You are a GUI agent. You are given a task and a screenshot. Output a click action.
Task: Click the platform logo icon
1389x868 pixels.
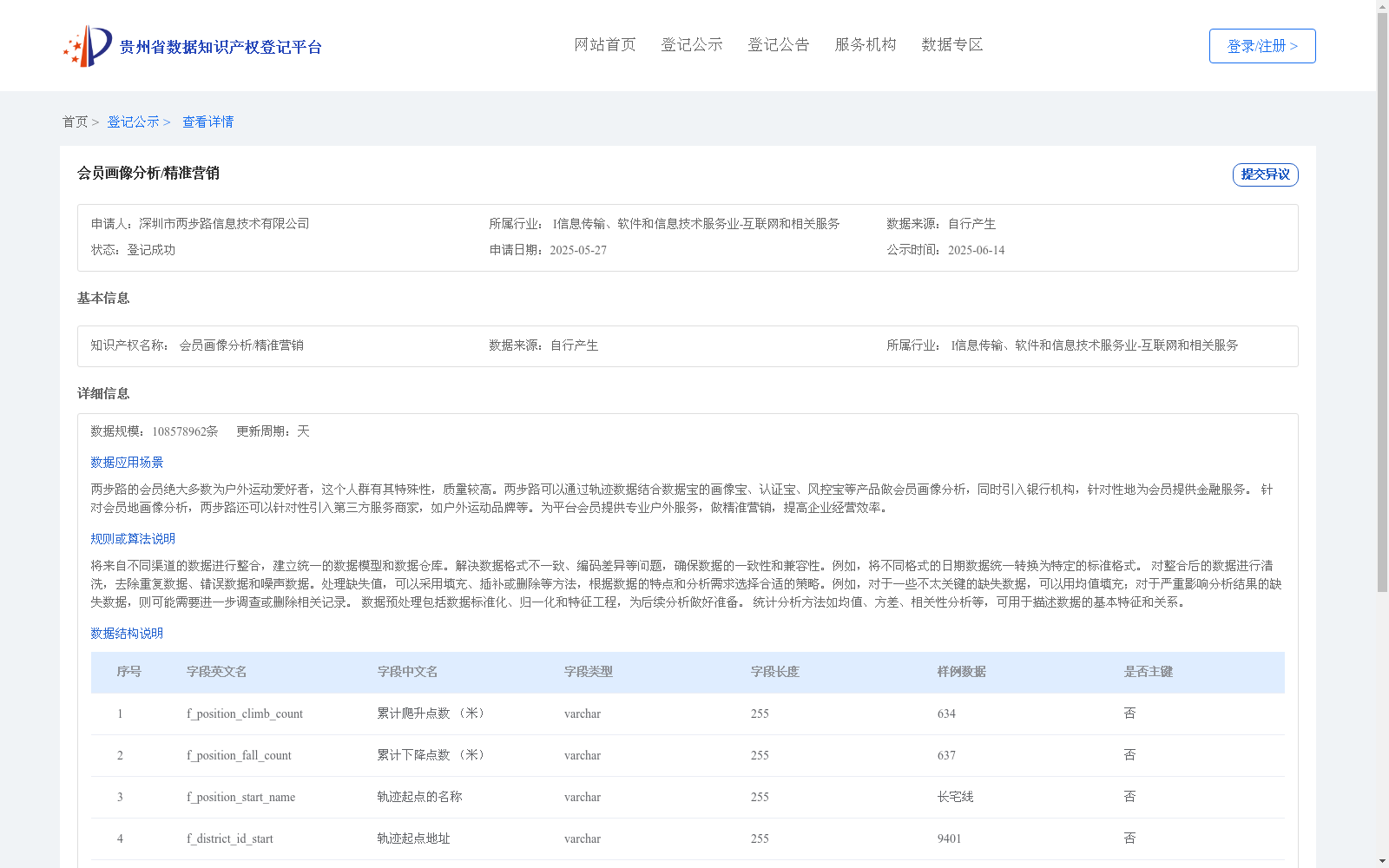pyautogui.click(x=88, y=46)
